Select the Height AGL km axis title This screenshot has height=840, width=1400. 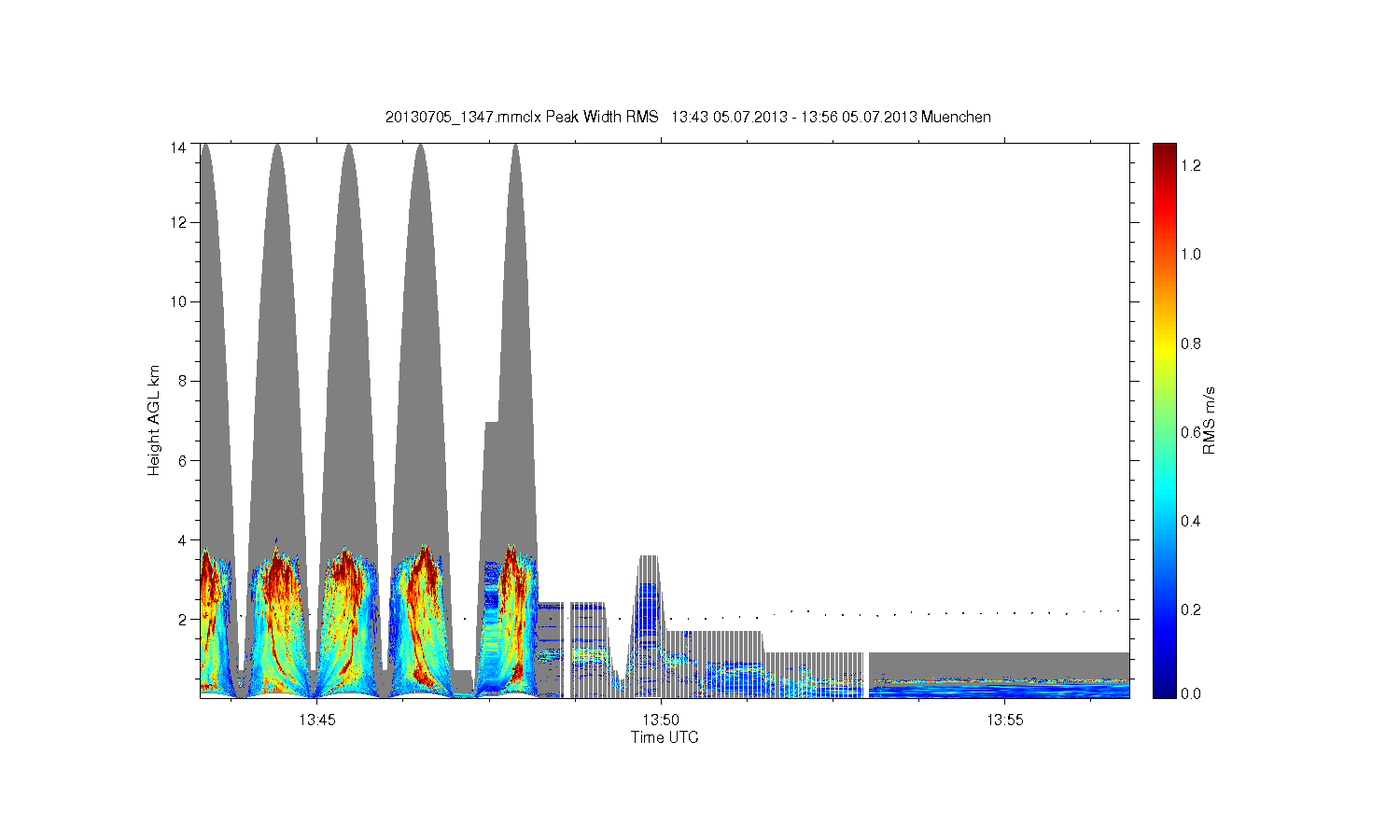(154, 420)
